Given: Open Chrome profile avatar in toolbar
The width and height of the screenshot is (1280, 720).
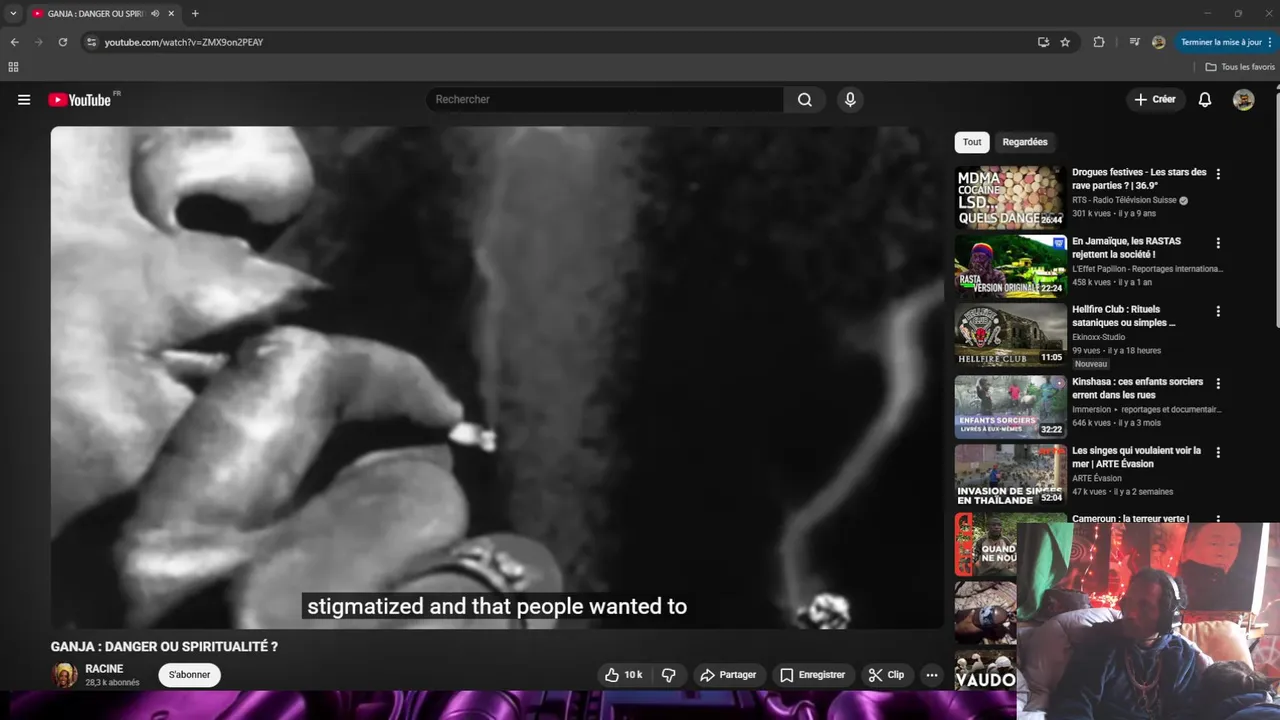Looking at the screenshot, I should 1158,42.
